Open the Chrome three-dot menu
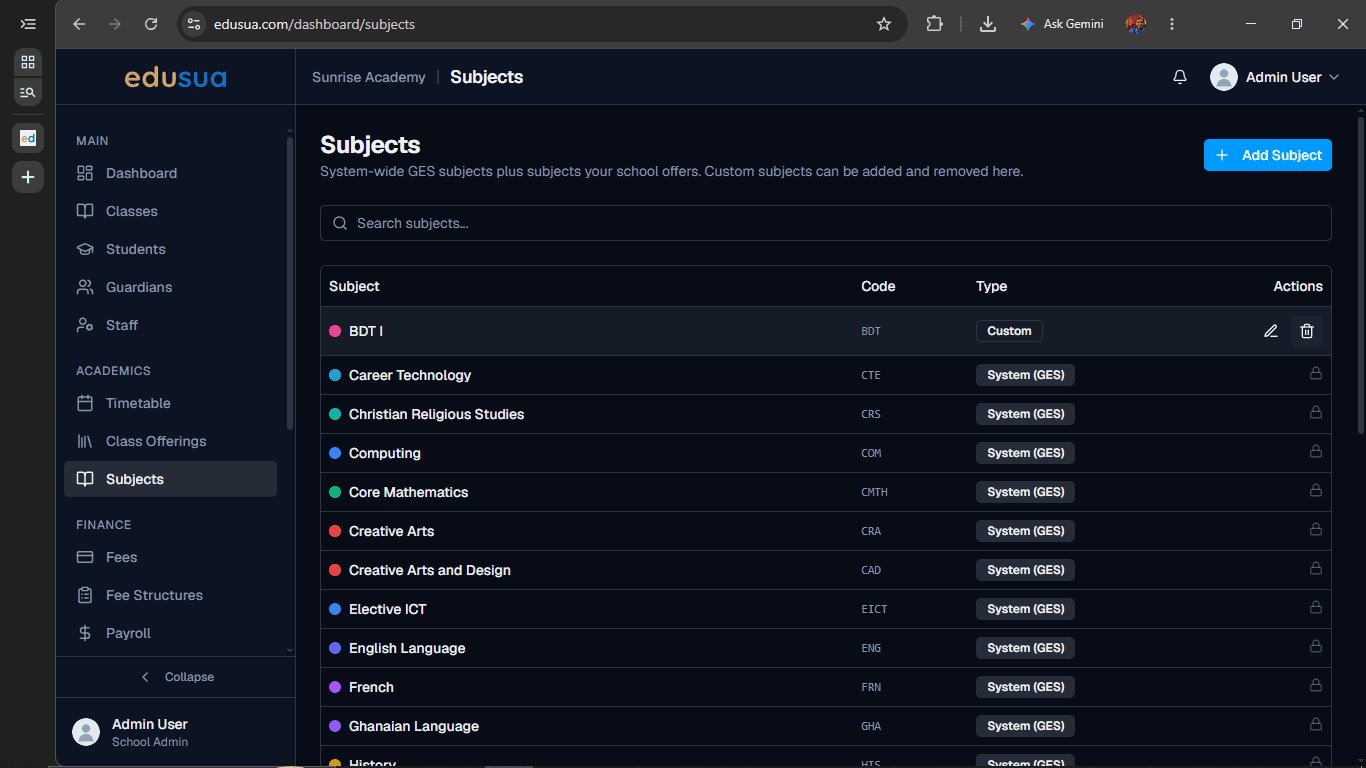The width and height of the screenshot is (1366, 768). pyautogui.click(x=1172, y=24)
